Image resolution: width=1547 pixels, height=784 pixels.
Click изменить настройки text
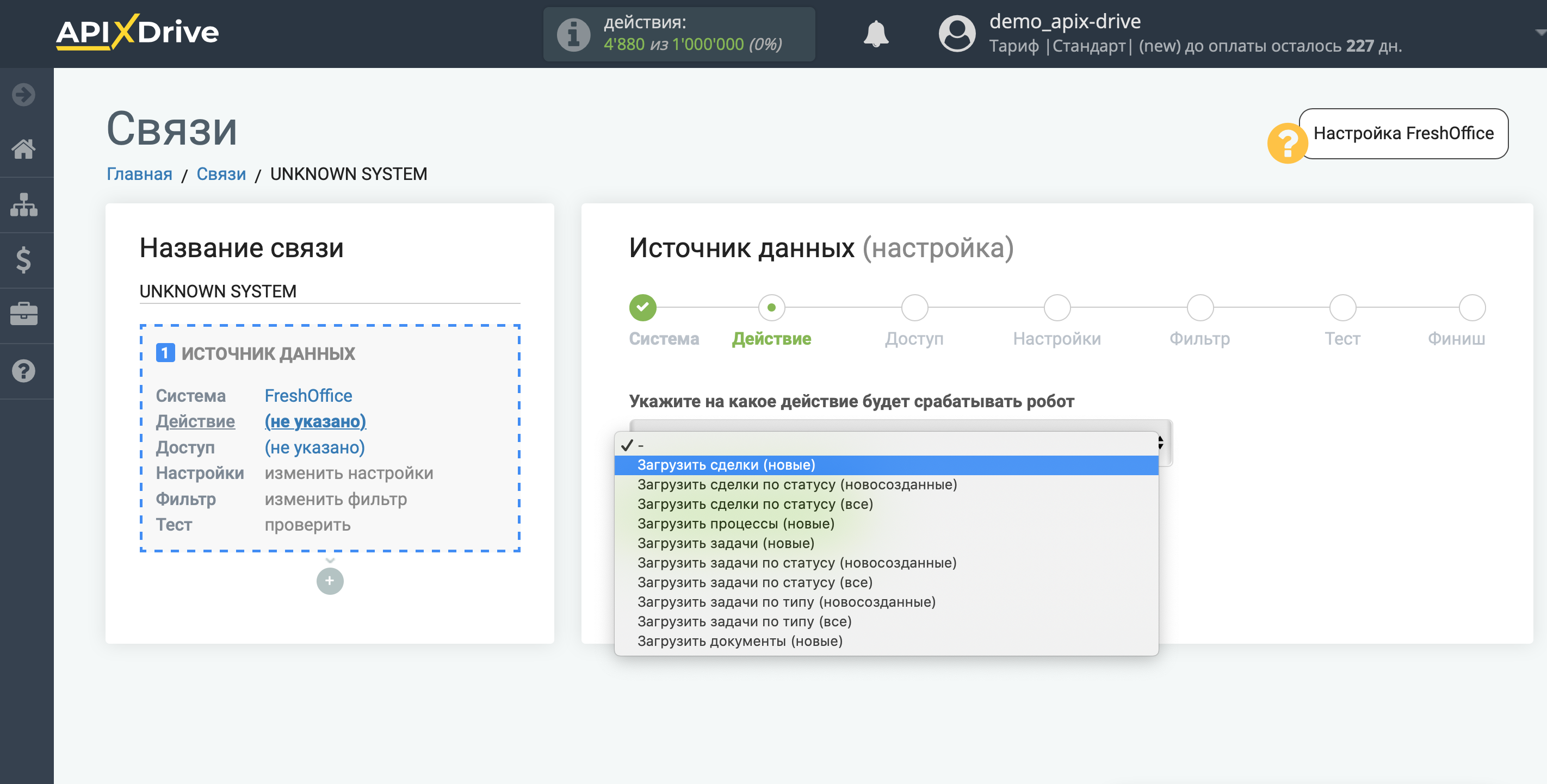point(349,473)
